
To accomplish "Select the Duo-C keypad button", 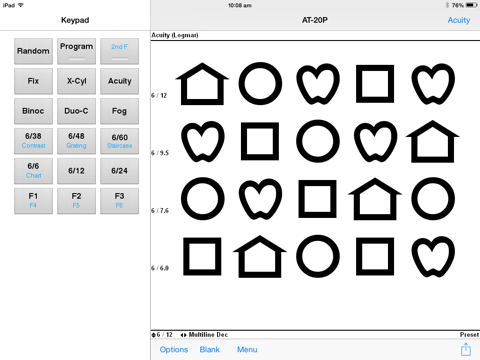I will pyautogui.click(x=76, y=111).
